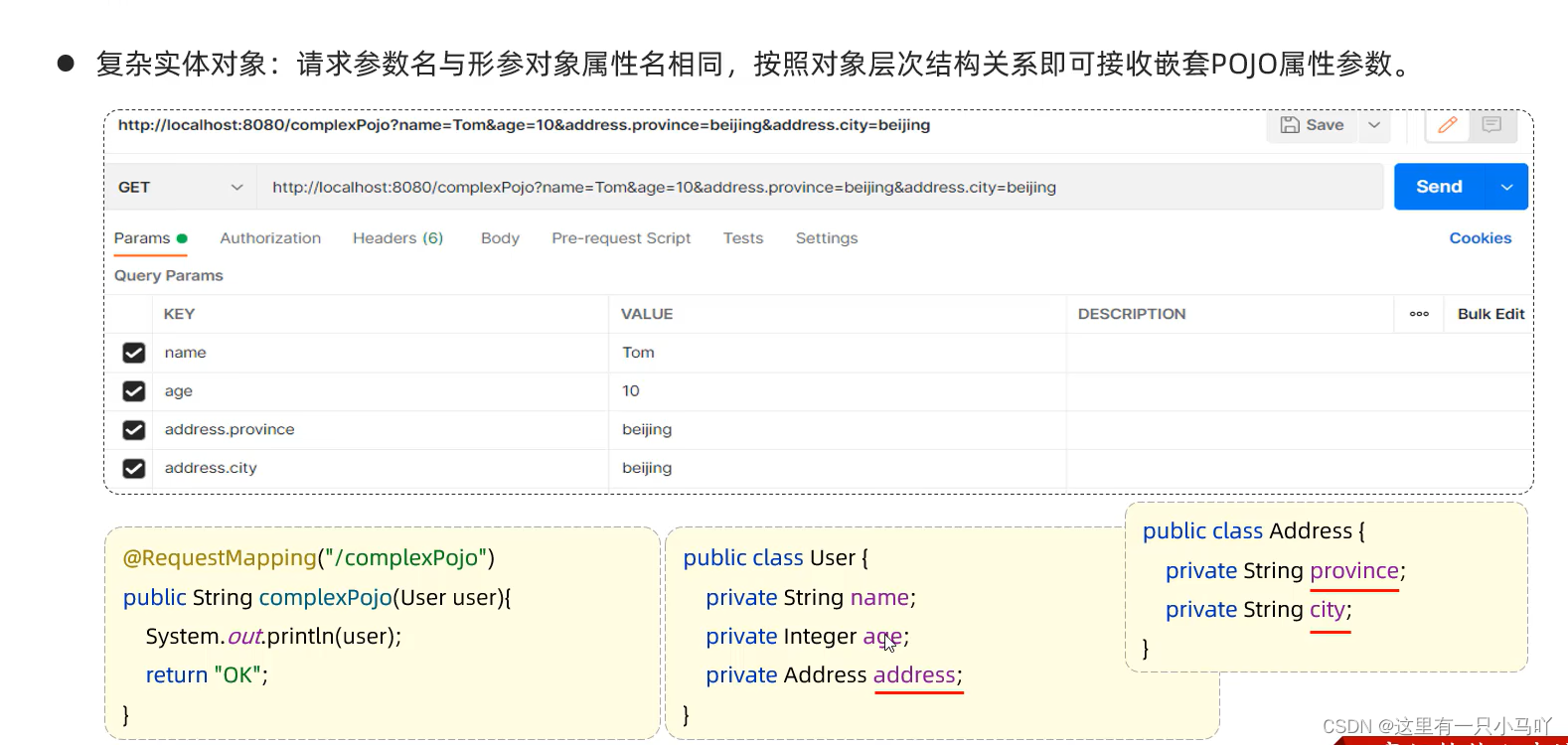Click the KEY column header
This screenshot has height=745, width=1568.
[179, 314]
